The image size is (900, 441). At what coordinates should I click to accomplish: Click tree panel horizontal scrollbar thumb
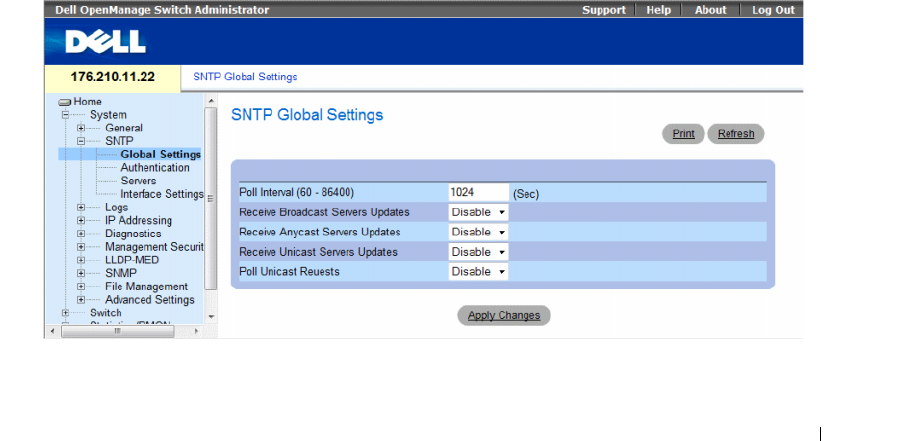coord(118,331)
